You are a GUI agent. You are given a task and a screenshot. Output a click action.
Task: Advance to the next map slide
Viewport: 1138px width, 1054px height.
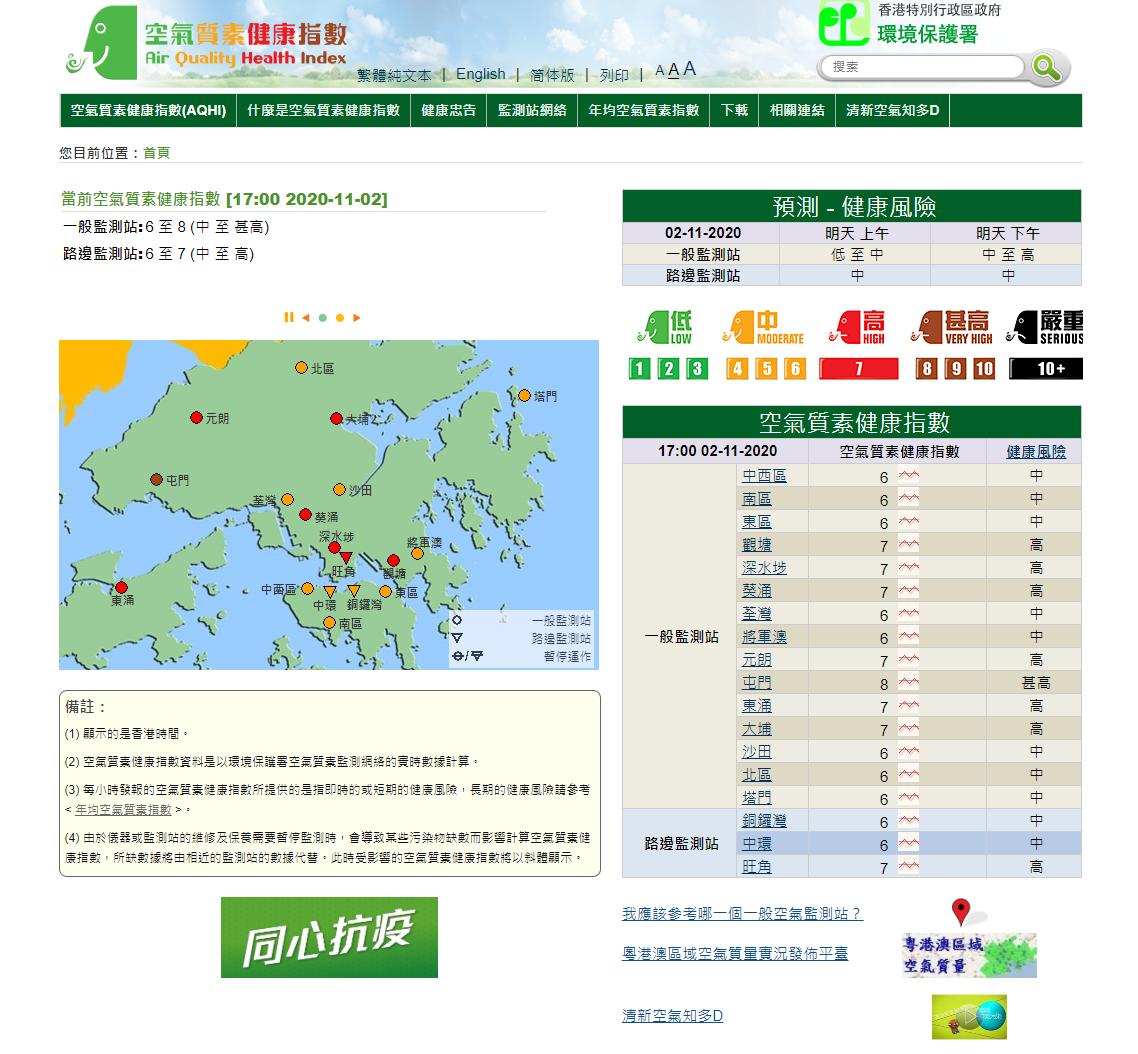click(357, 318)
